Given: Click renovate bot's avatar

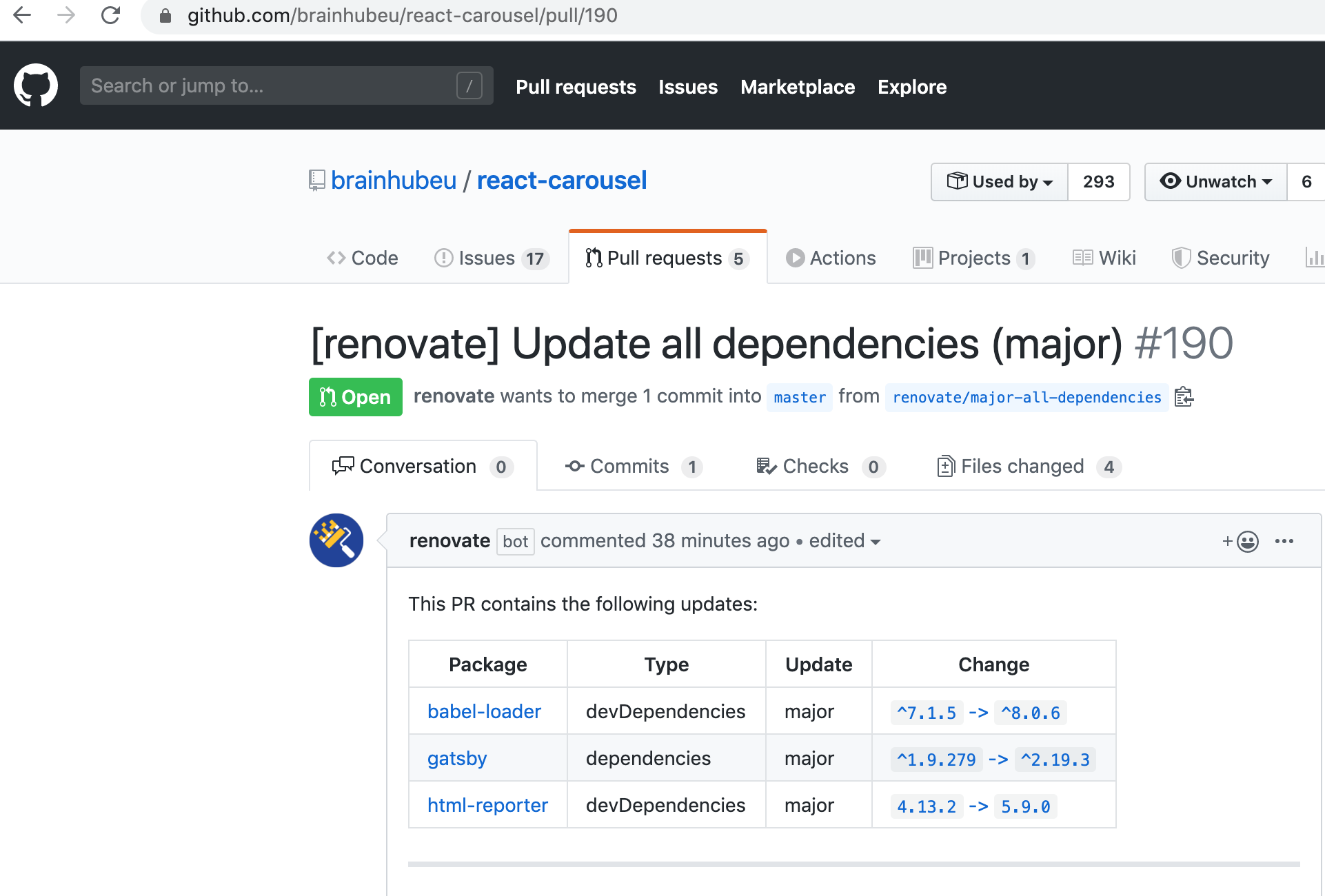Looking at the screenshot, I should click(x=336, y=540).
